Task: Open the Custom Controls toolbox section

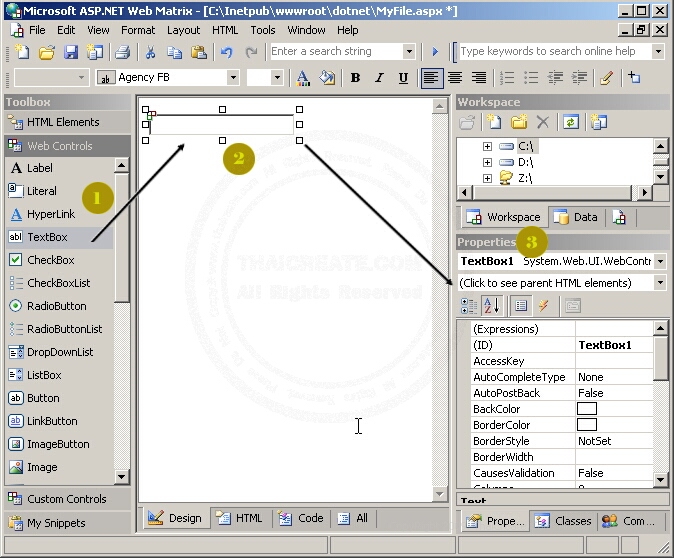Action: 66,499
